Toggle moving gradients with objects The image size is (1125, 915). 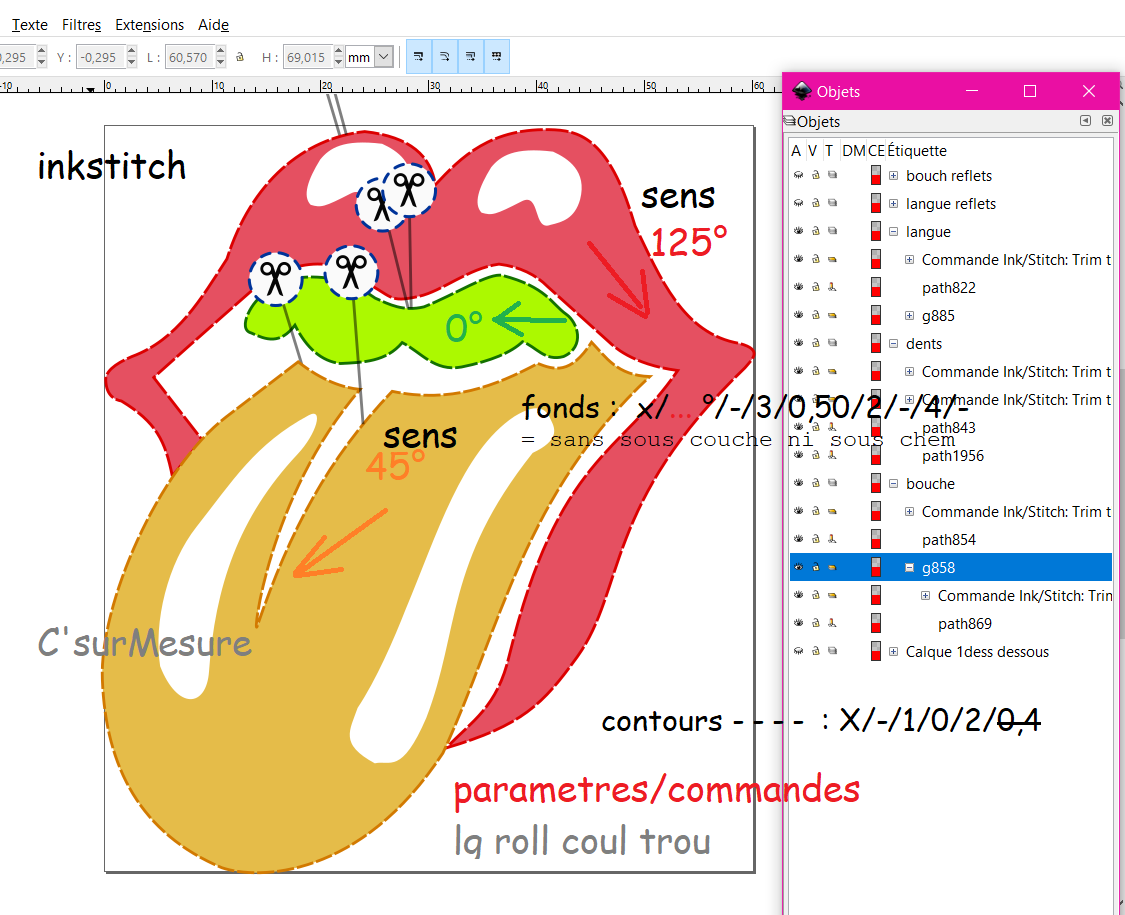tap(471, 57)
